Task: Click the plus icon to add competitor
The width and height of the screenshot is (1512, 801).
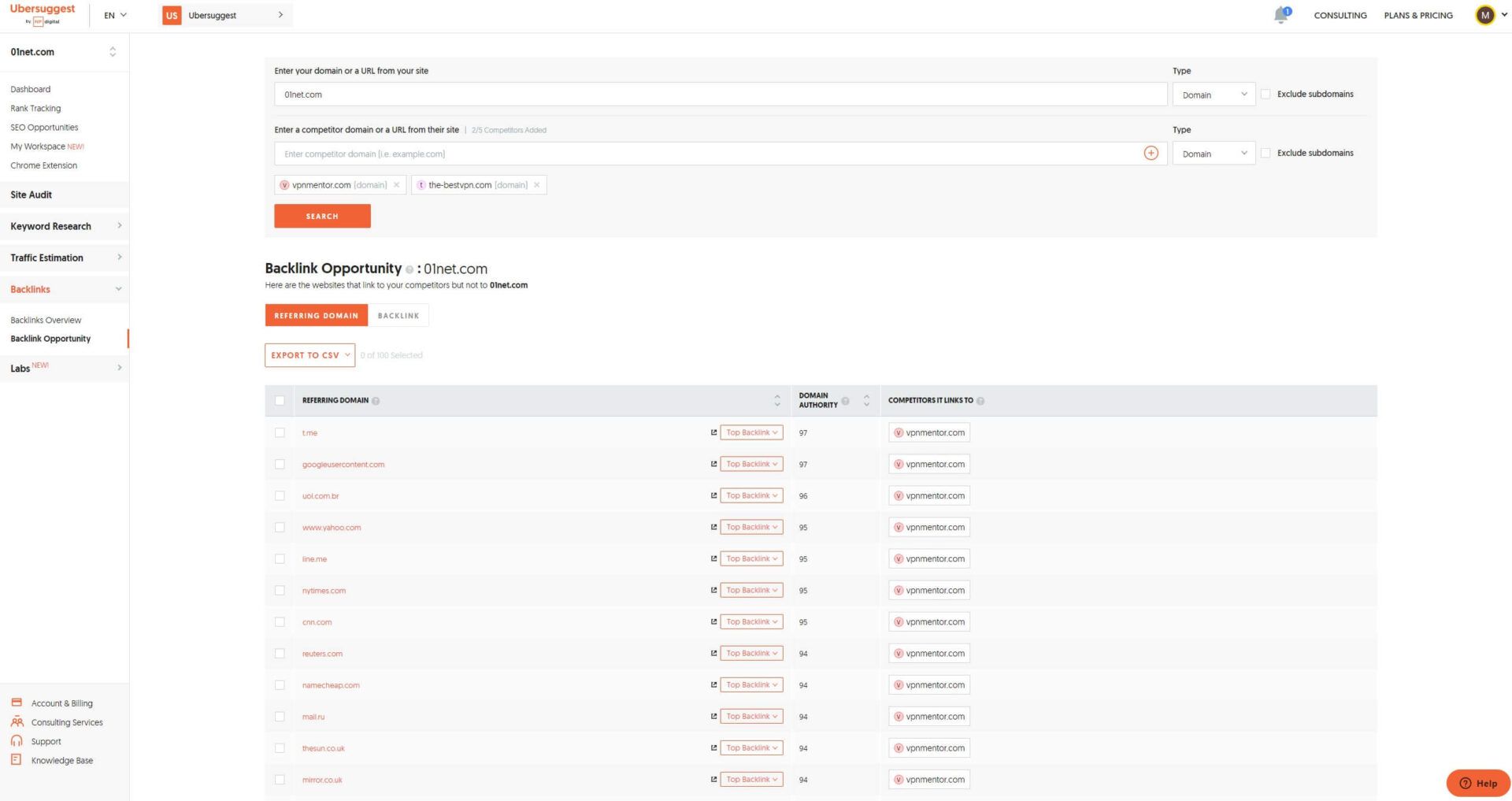Action: pos(1151,153)
